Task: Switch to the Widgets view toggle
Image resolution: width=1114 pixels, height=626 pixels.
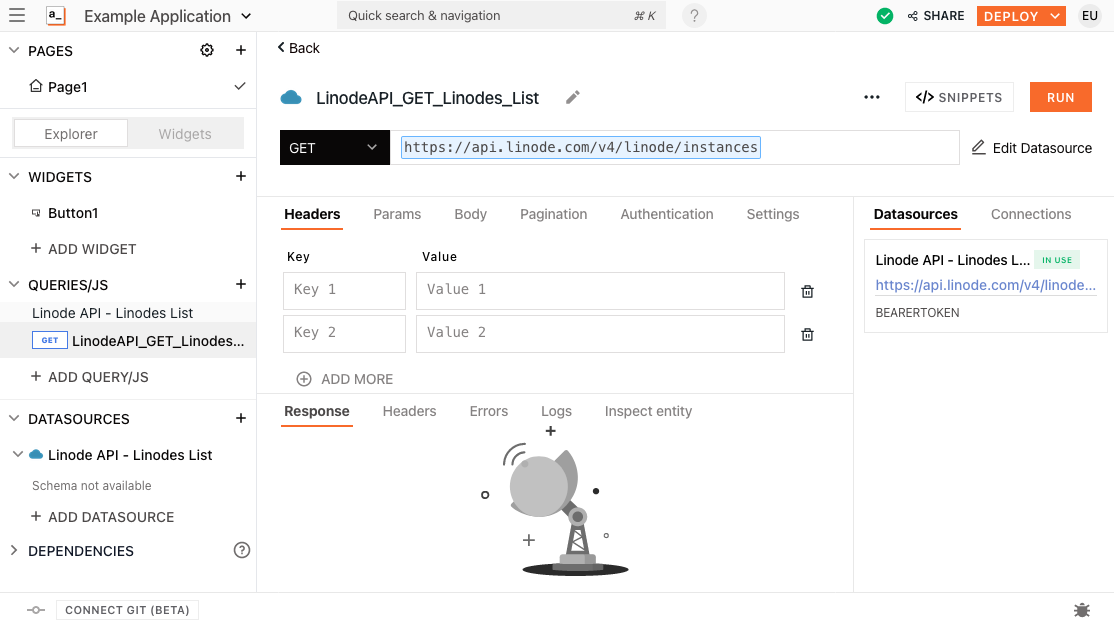Action: point(185,134)
